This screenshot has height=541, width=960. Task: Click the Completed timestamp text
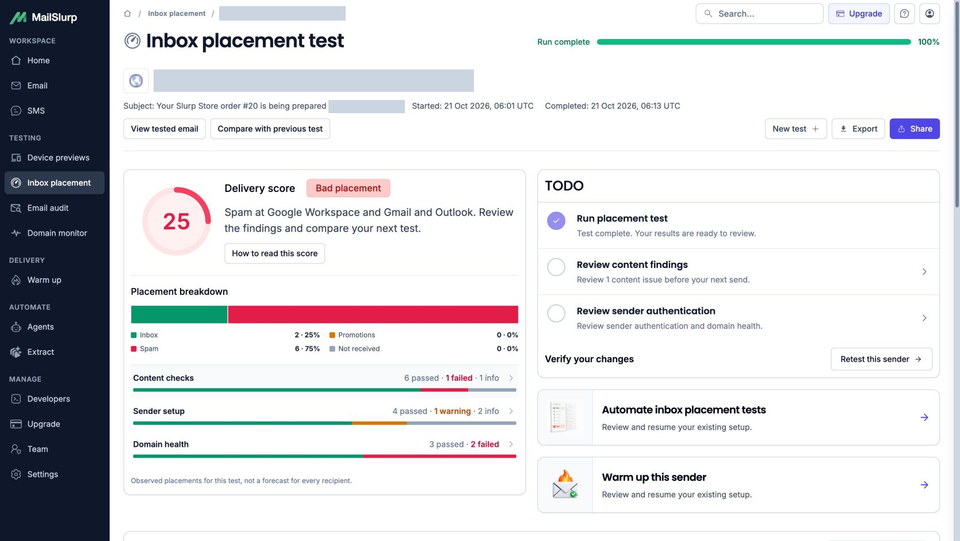(612, 106)
